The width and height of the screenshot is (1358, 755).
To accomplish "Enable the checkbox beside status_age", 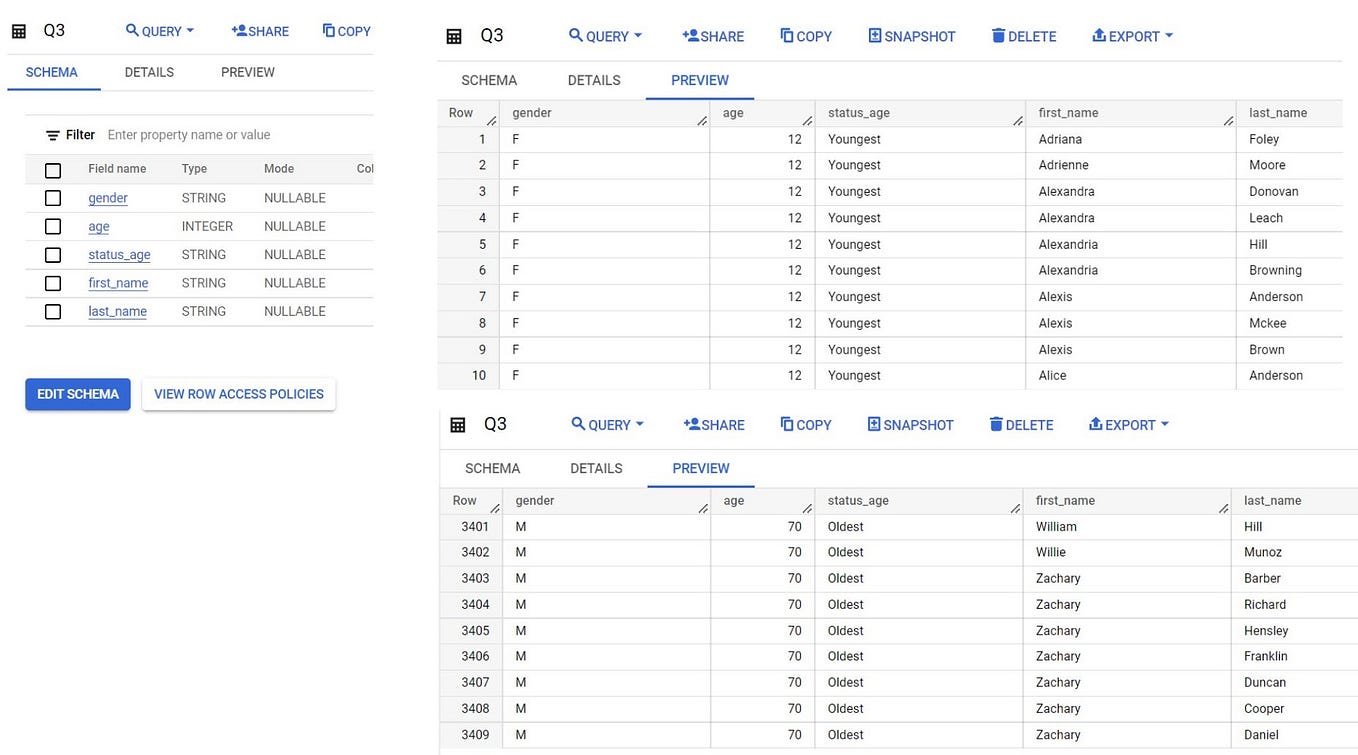I will 52,254.
